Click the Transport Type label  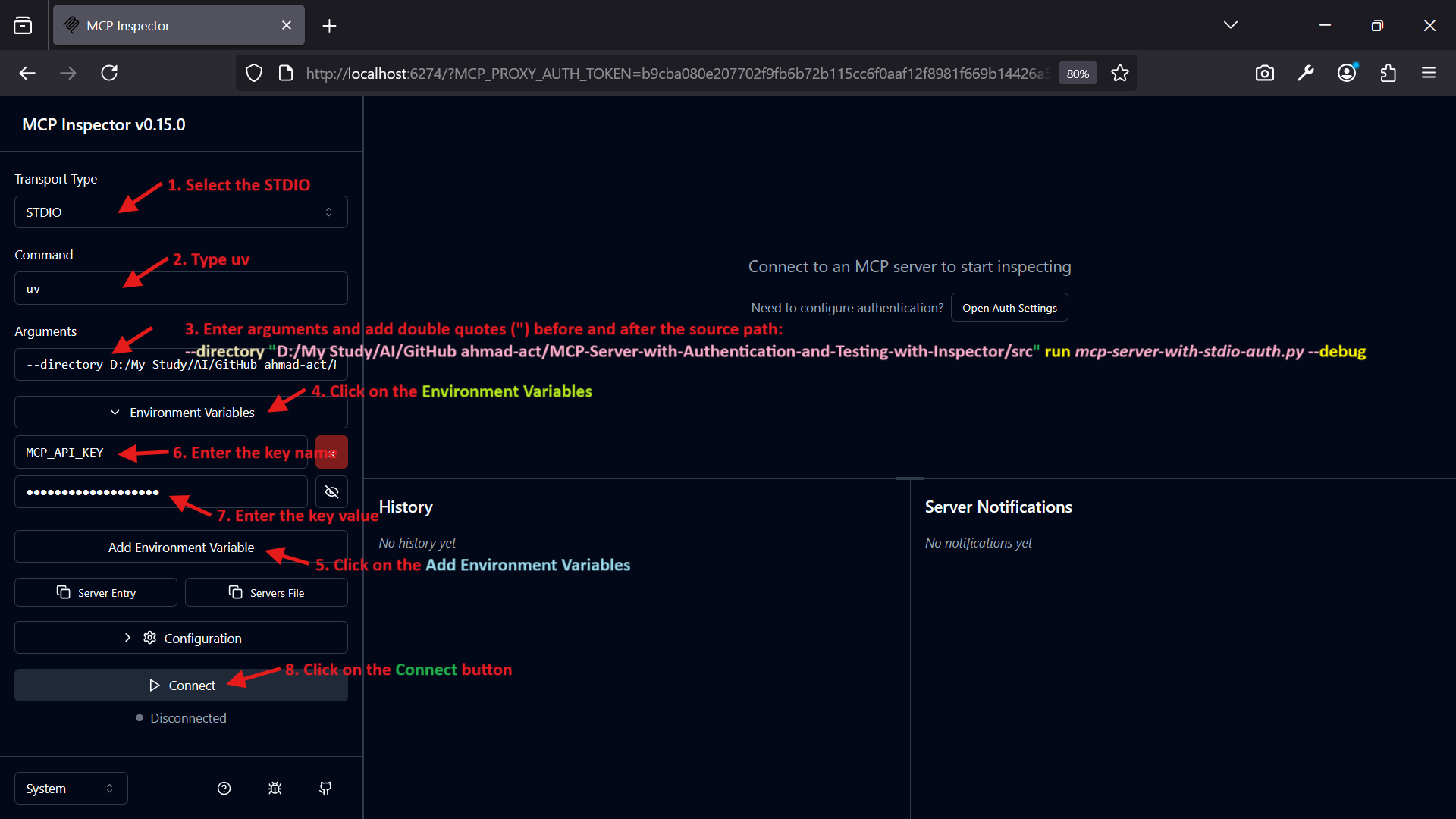pyautogui.click(x=56, y=179)
